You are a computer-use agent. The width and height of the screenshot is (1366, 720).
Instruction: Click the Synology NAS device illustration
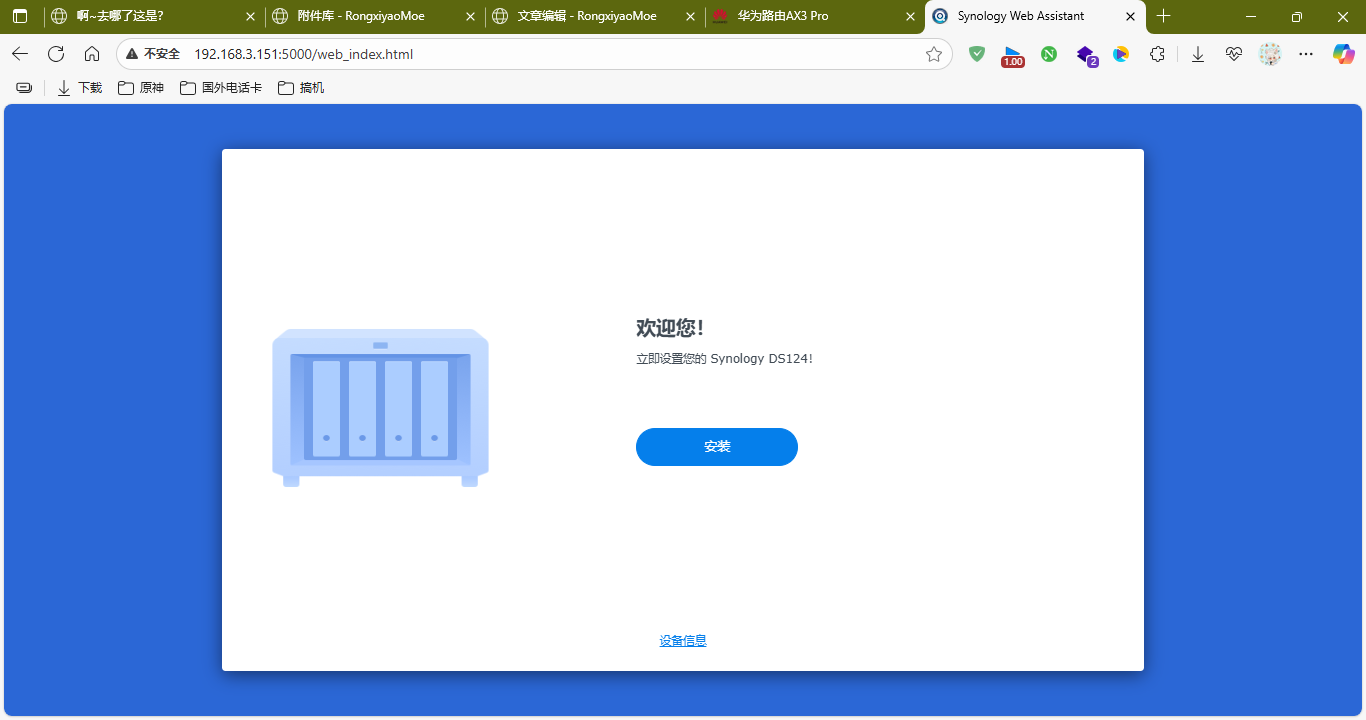380,408
